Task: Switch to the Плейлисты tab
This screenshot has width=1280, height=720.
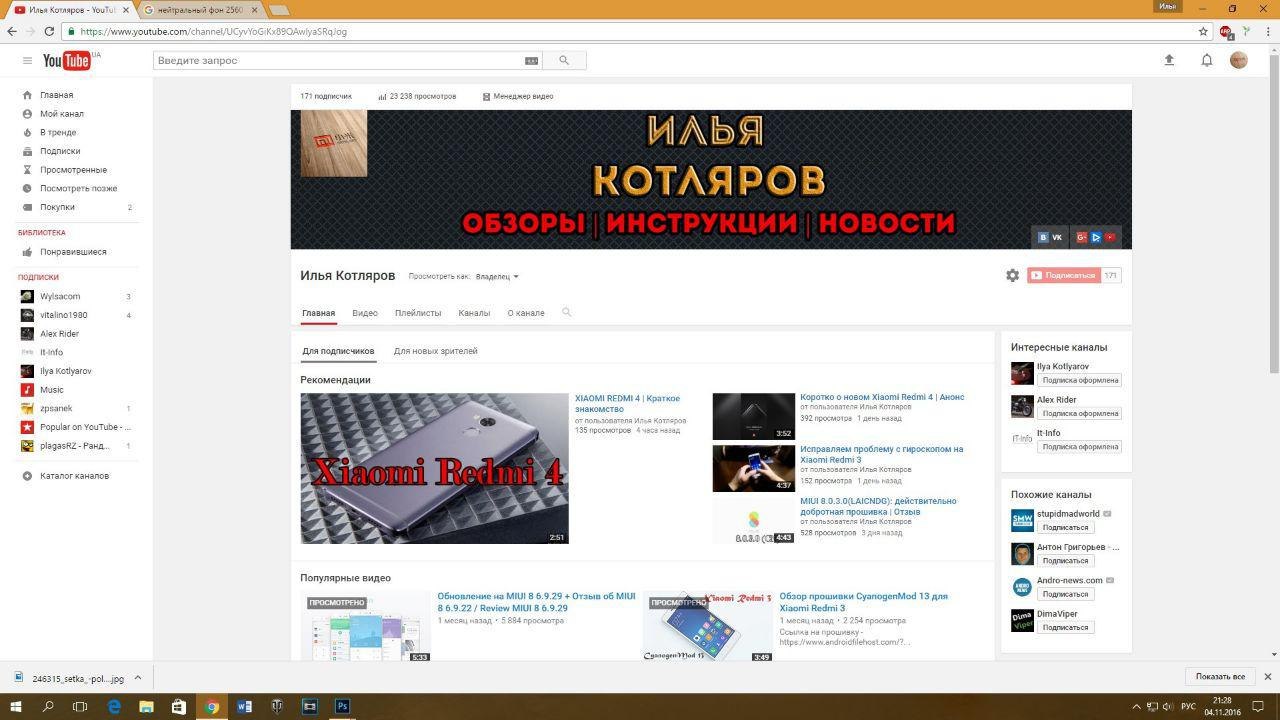Action: click(x=418, y=313)
